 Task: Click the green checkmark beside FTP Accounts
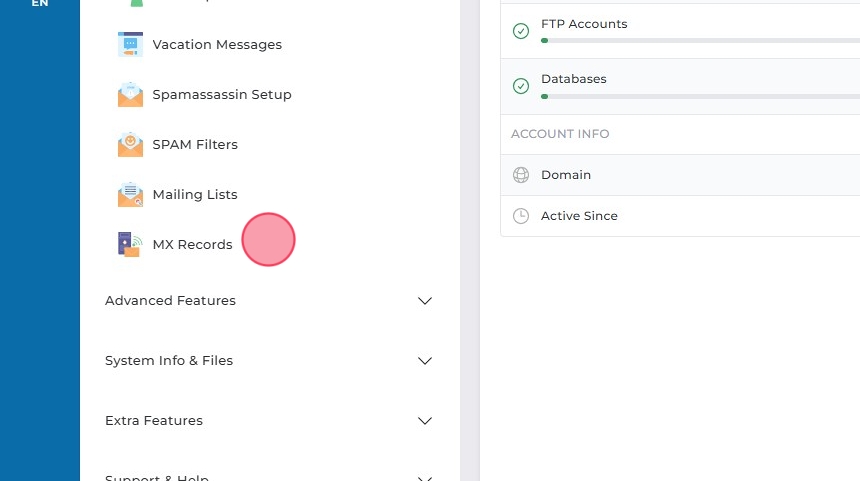point(521,32)
